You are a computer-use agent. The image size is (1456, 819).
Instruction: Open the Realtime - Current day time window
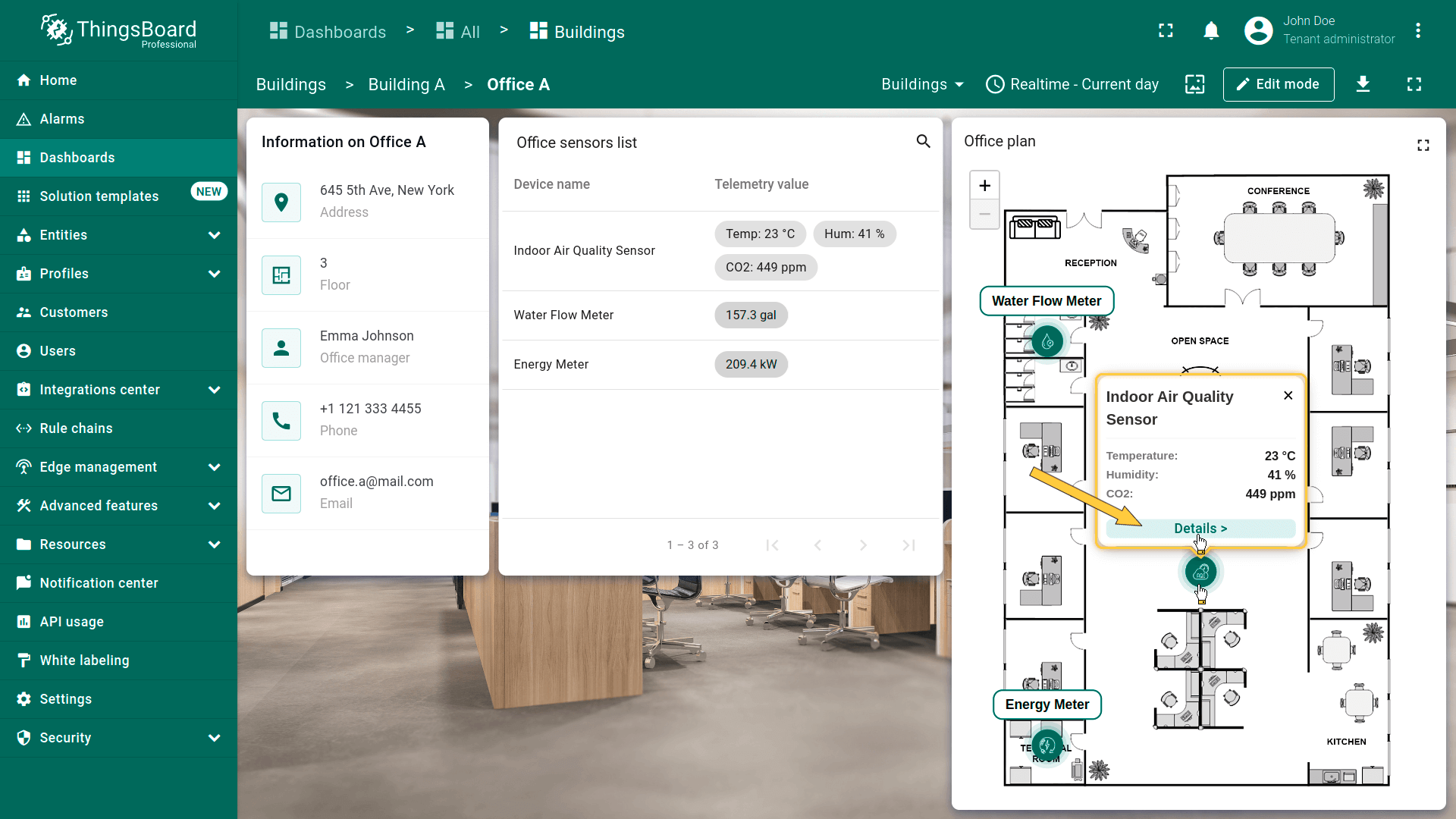coord(1072,84)
